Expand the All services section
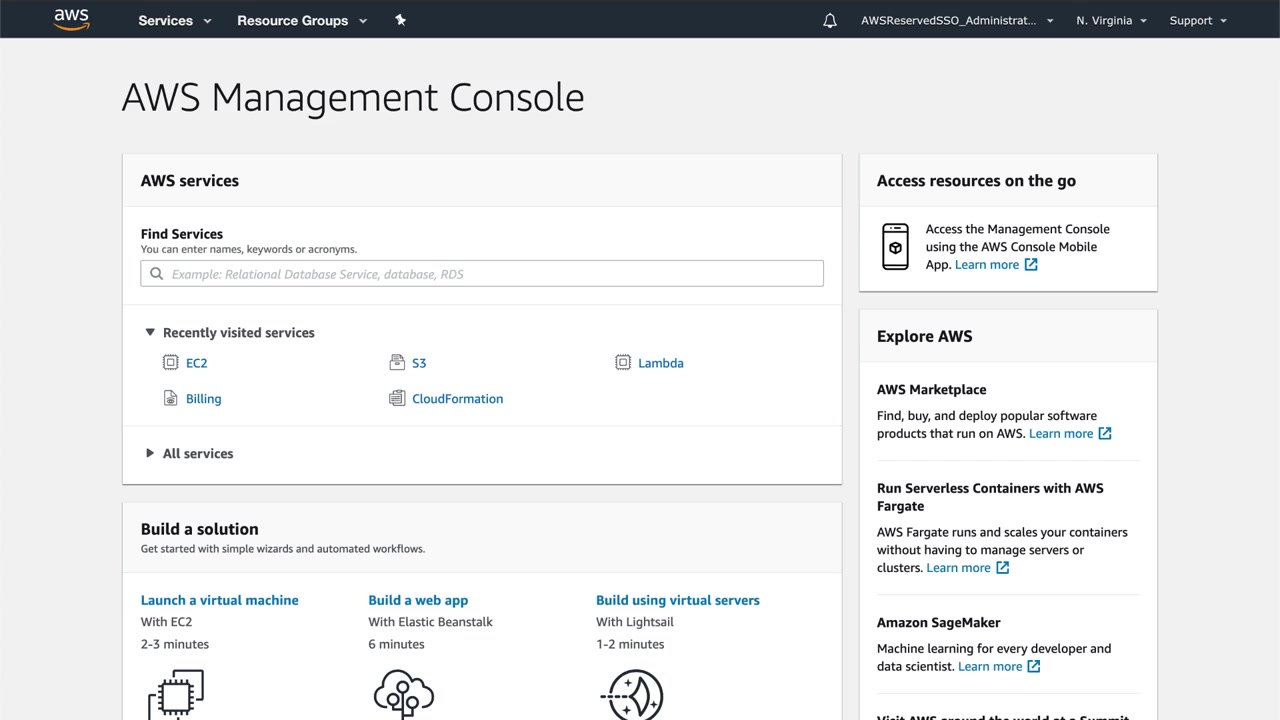 pos(150,453)
